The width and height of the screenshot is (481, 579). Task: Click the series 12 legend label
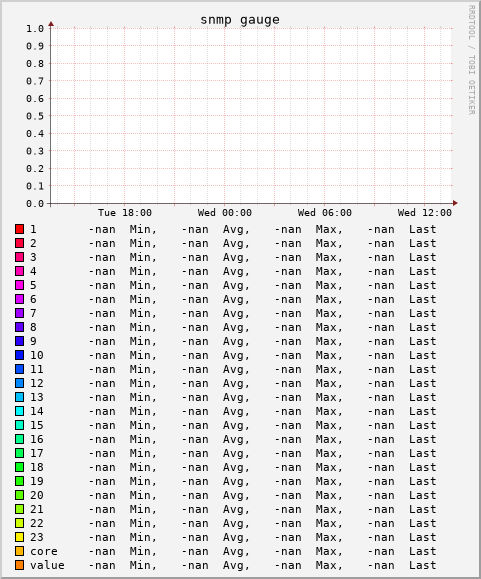point(37,383)
